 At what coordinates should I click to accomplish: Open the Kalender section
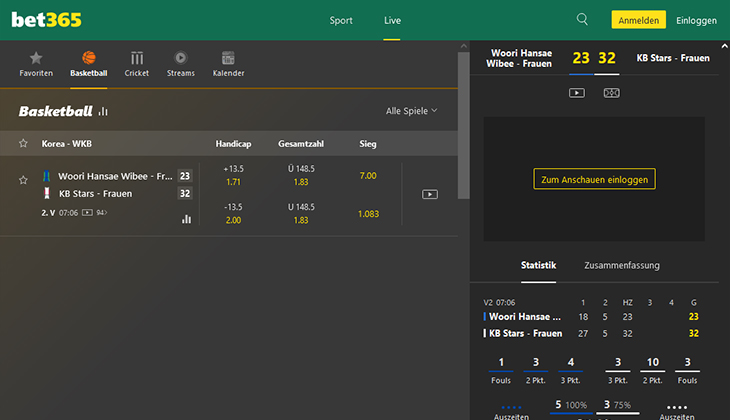pos(228,64)
